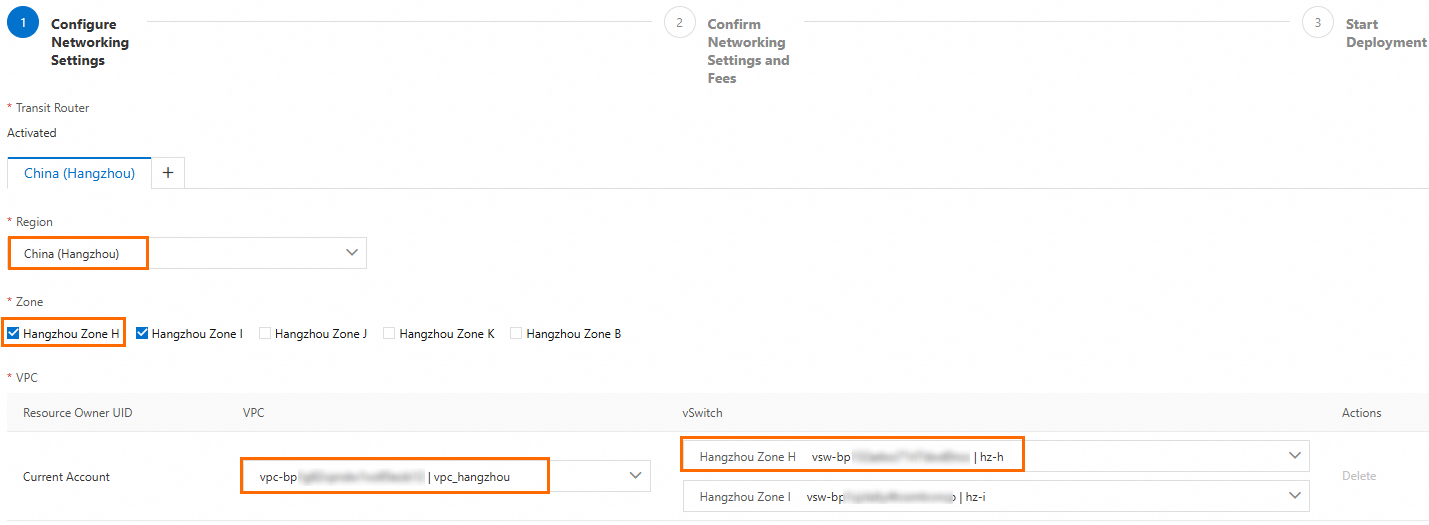Enable Hangzhou Zone B checkbox

point(516,333)
